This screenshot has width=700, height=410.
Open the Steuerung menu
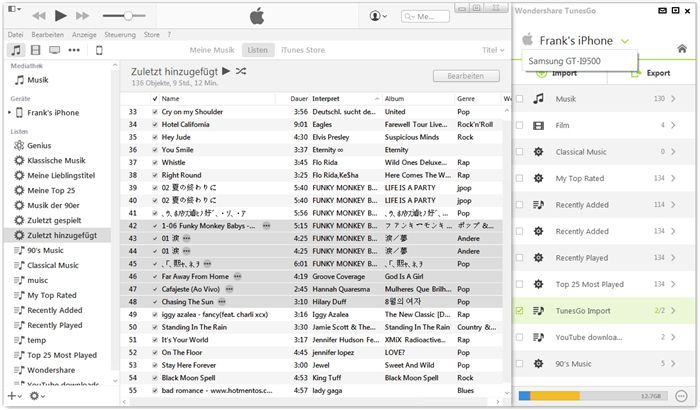coord(120,34)
